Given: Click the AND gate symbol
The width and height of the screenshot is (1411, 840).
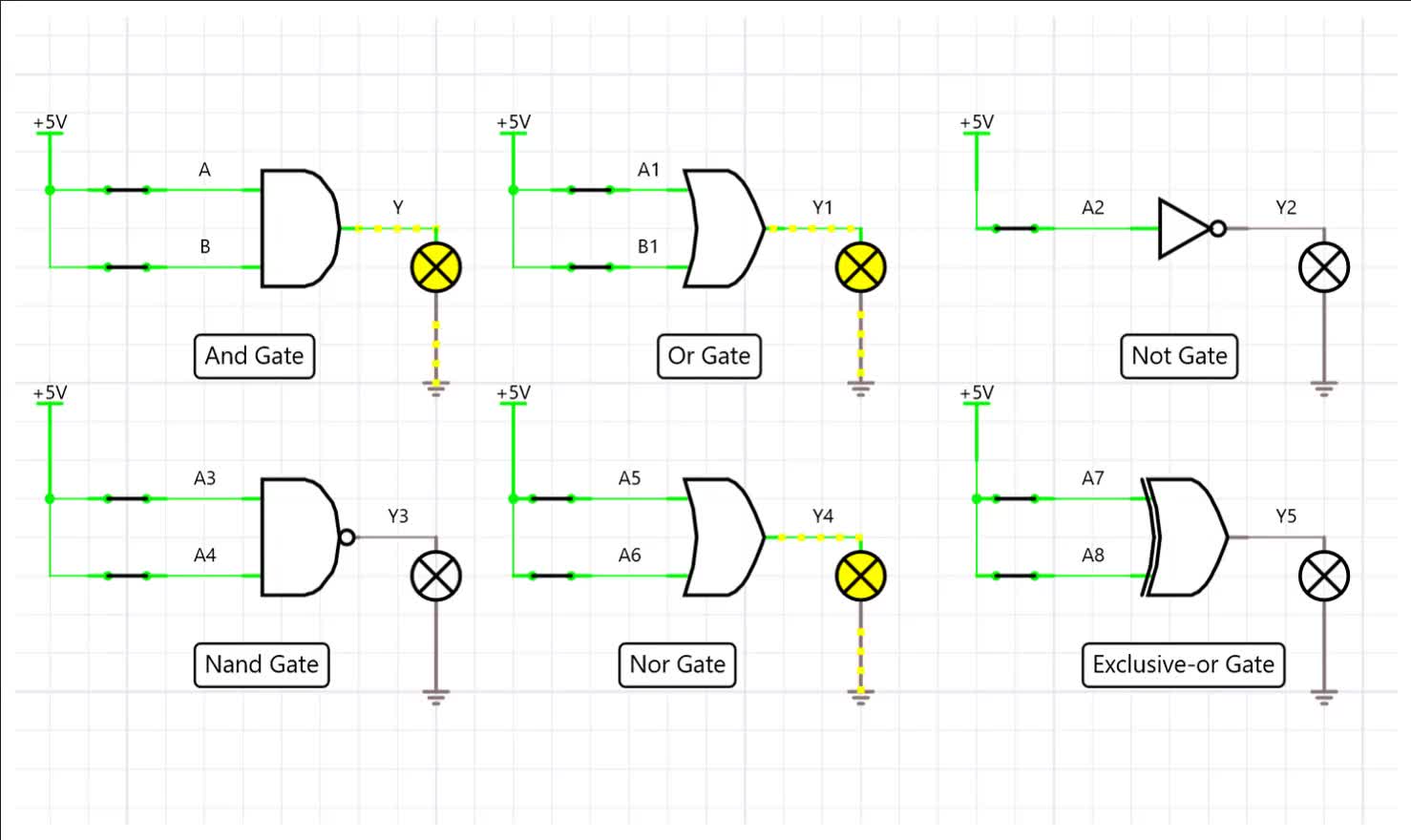Looking at the screenshot, I should tap(300, 228).
